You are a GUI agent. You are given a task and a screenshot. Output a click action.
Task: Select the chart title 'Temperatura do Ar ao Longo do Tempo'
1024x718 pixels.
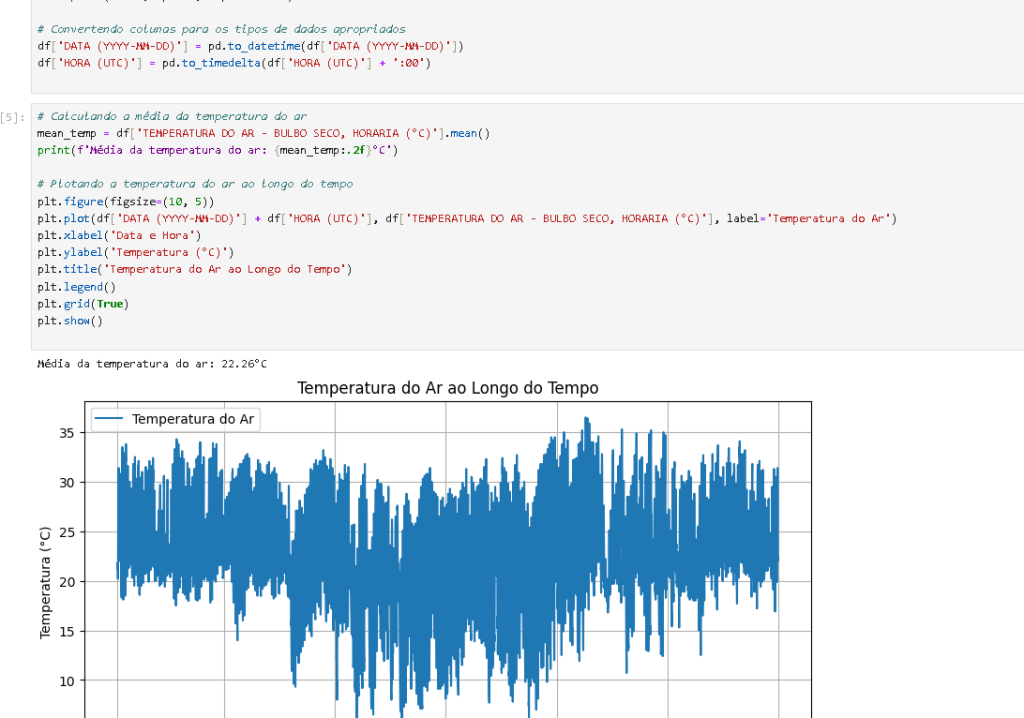(447, 387)
